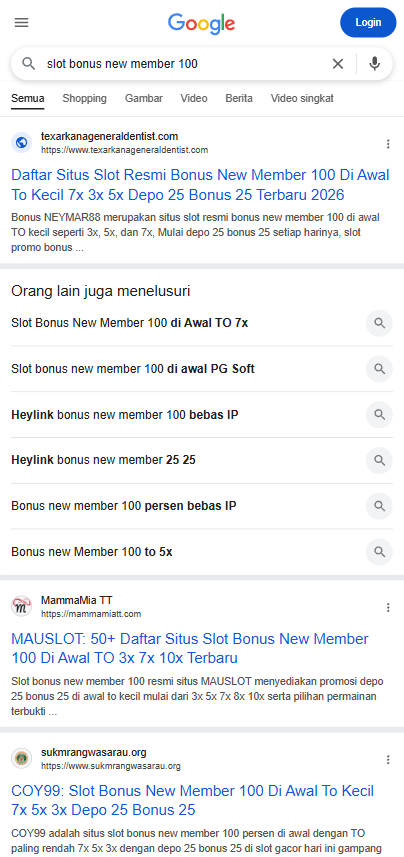The width and height of the screenshot is (404, 857).
Task: Click search icon for Heylink 25 25 row
Action: click(379, 460)
